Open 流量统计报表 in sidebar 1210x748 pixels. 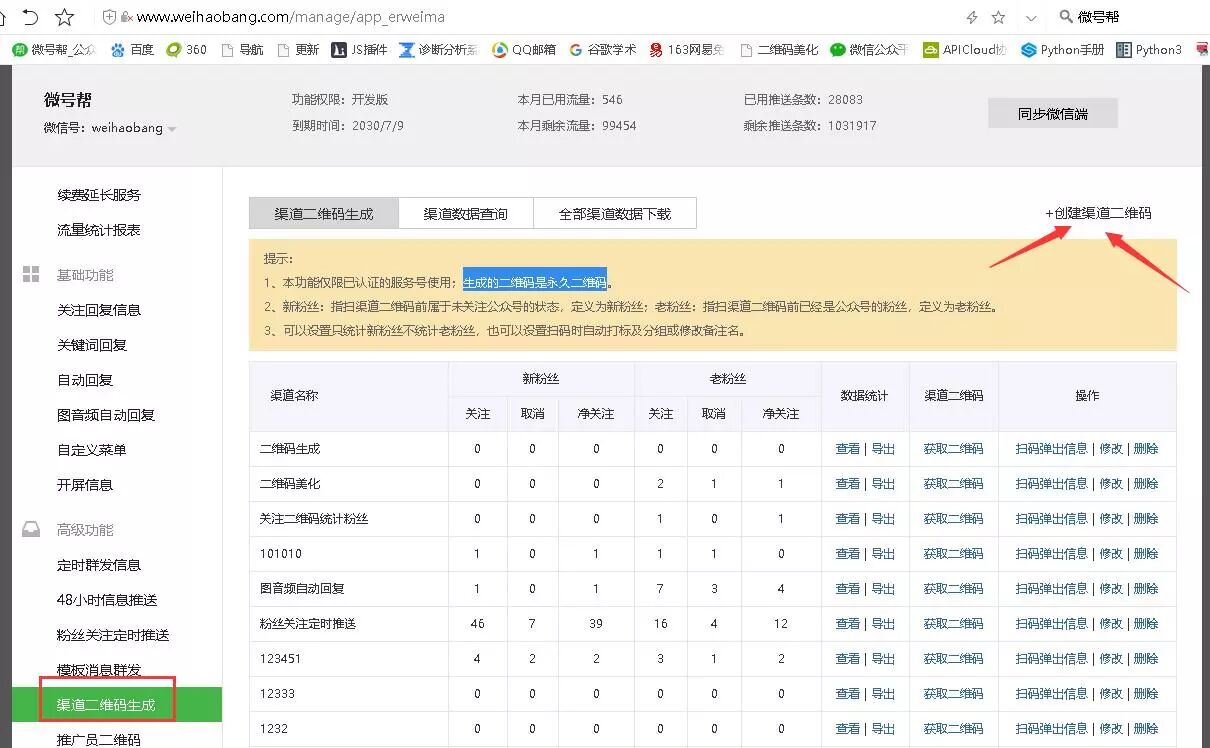pyautogui.click(x=99, y=230)
